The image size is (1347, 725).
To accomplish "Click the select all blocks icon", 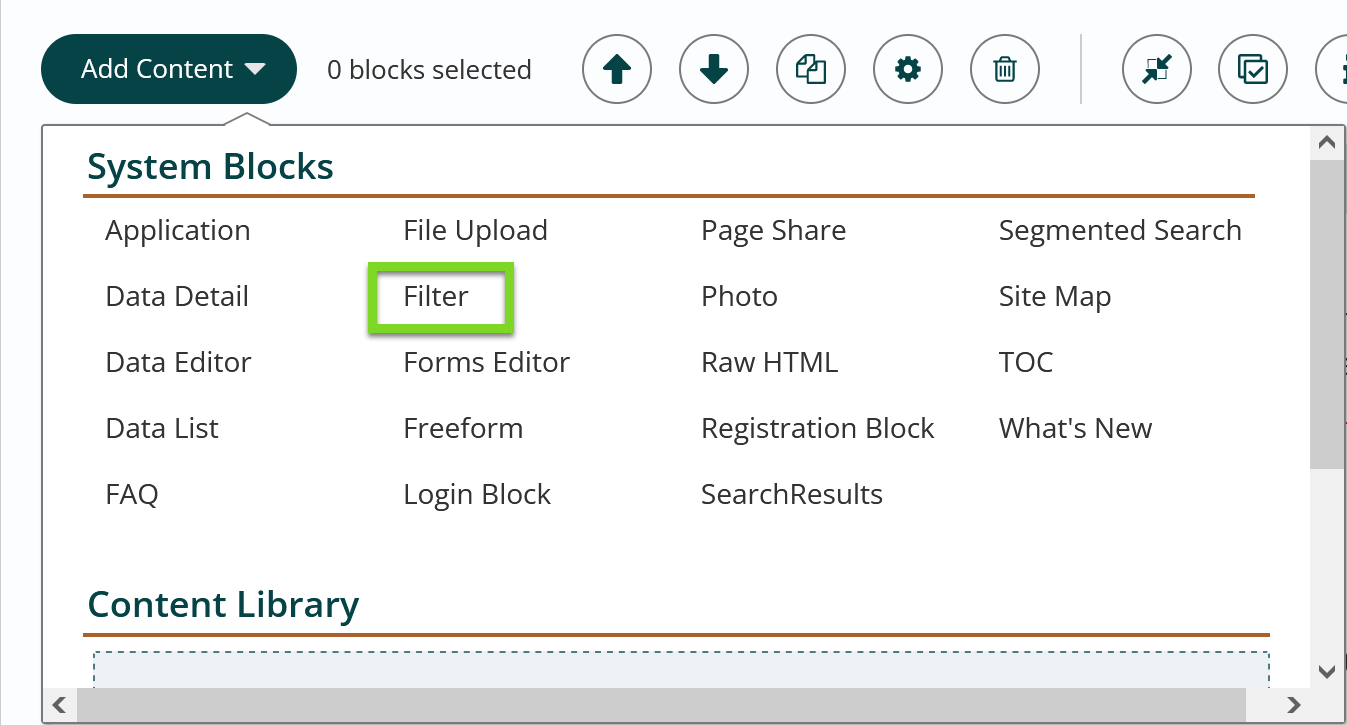I will pos(1253,69).
